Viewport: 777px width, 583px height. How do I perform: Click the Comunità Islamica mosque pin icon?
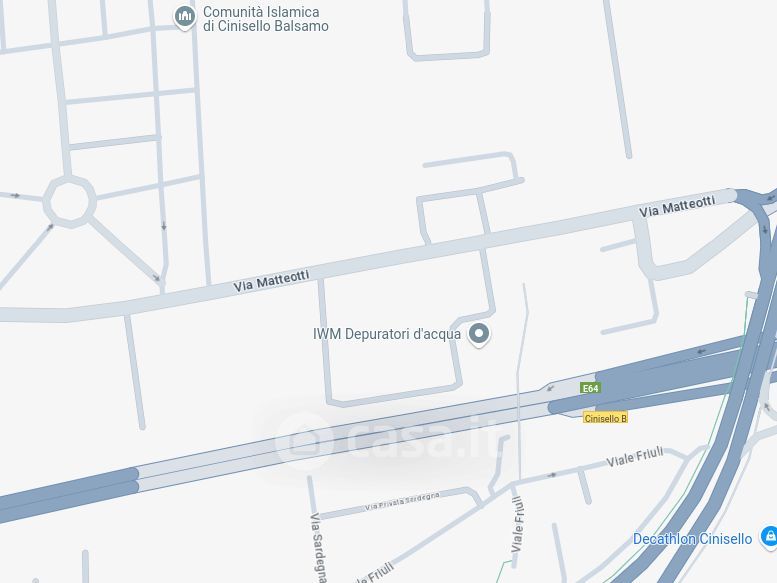pyautogui.click(x=185, y=17)
